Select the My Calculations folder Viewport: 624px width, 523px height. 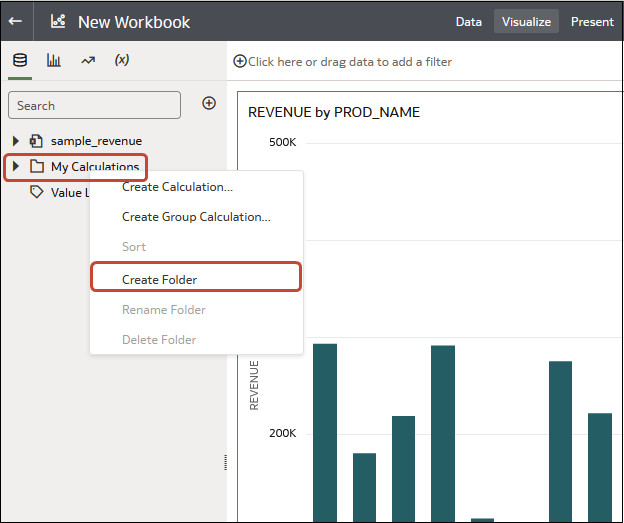[94, 167]
